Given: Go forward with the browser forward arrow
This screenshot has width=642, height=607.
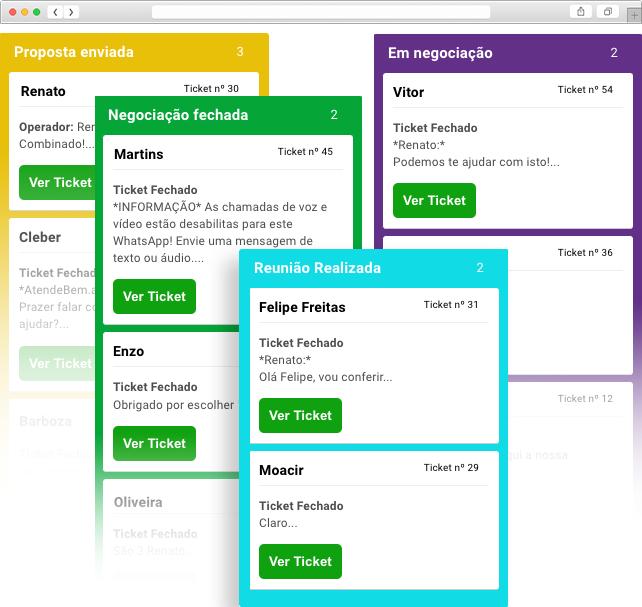Looking at the screenshot, I should [71, 12].
